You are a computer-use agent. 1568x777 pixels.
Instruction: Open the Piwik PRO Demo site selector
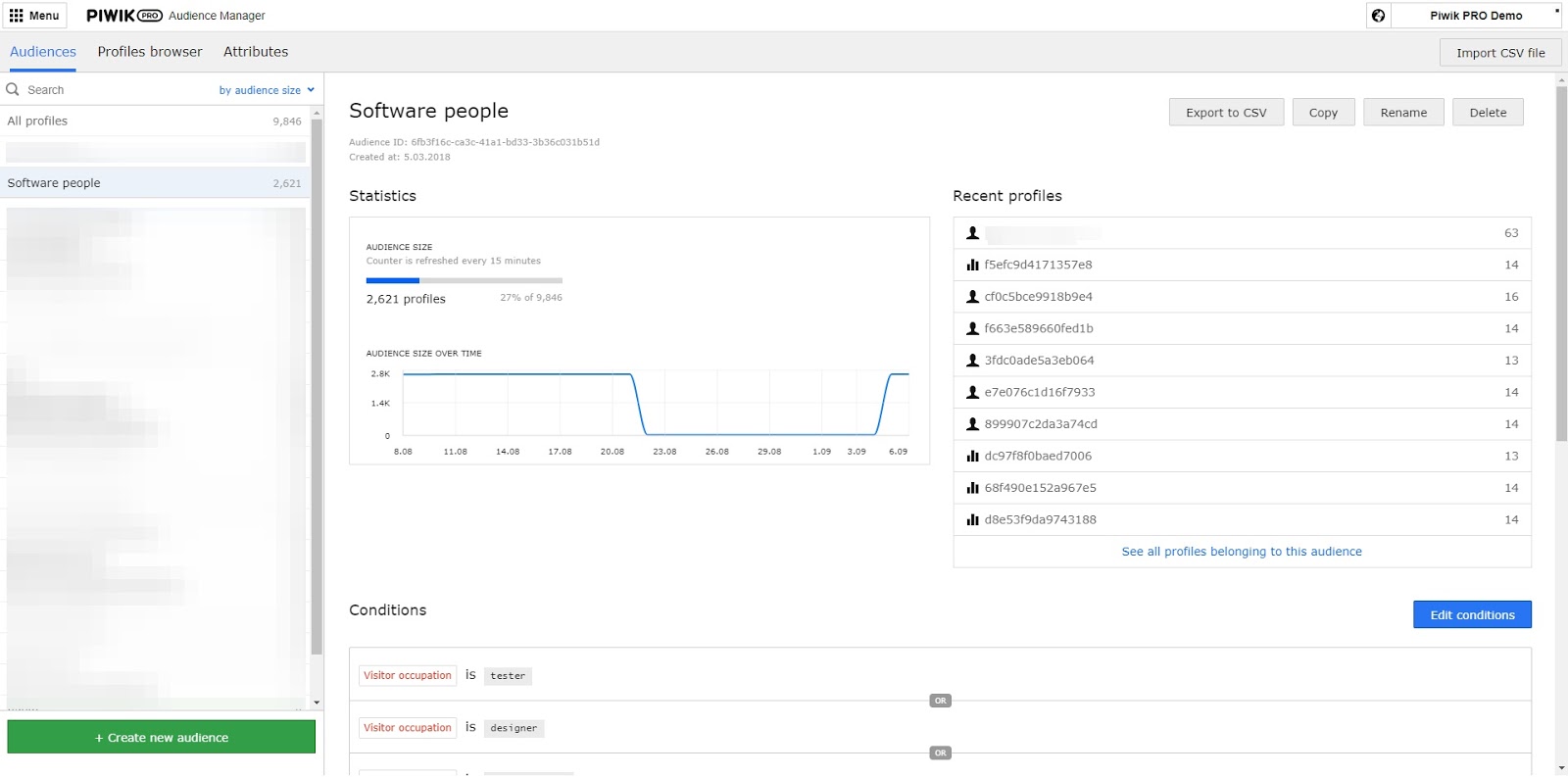click(x=1476, y=16)
